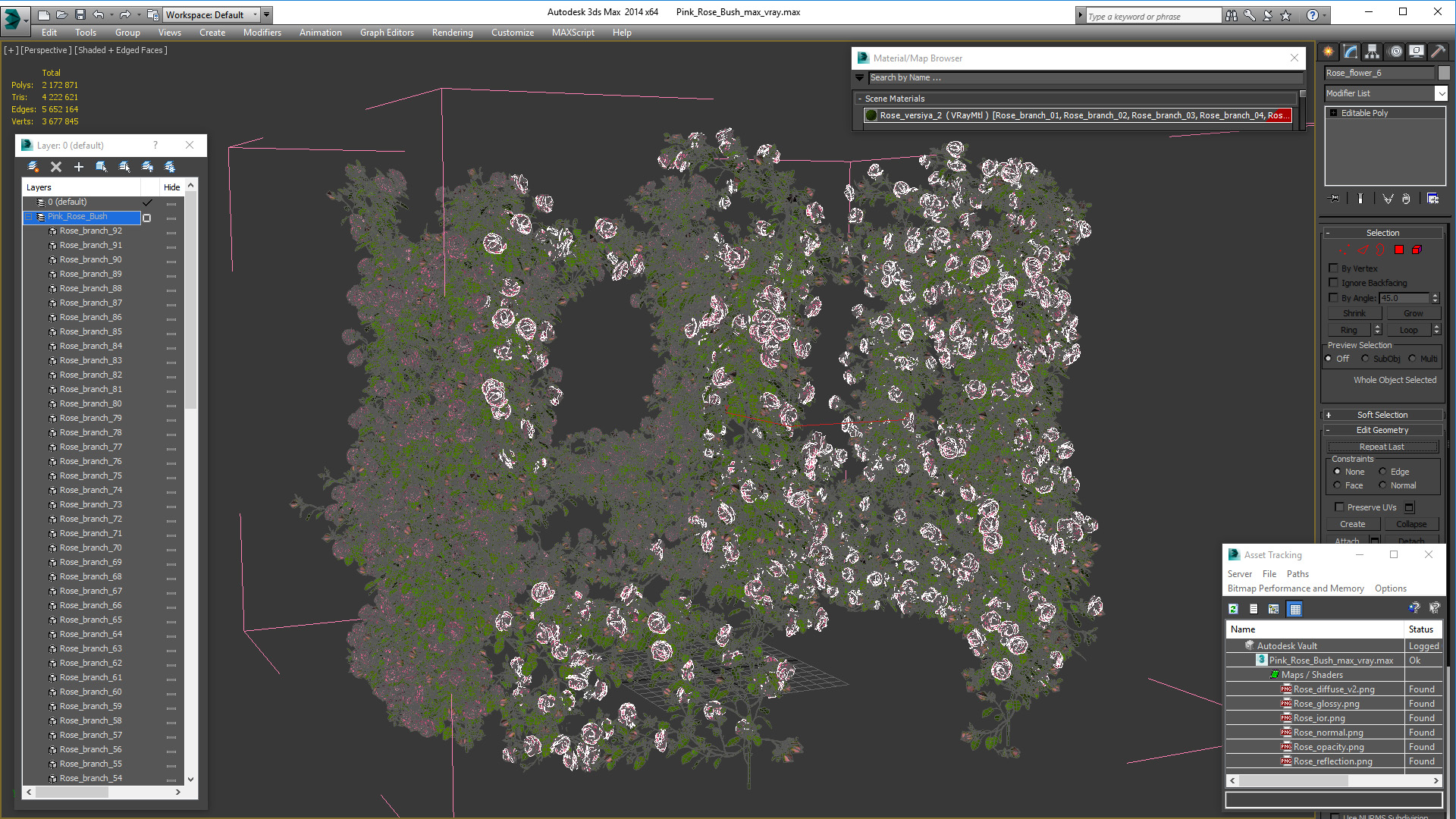
Task: Open the Hierarchy command panel tab
Action: pyautogui.click(x=1373, y=52)
